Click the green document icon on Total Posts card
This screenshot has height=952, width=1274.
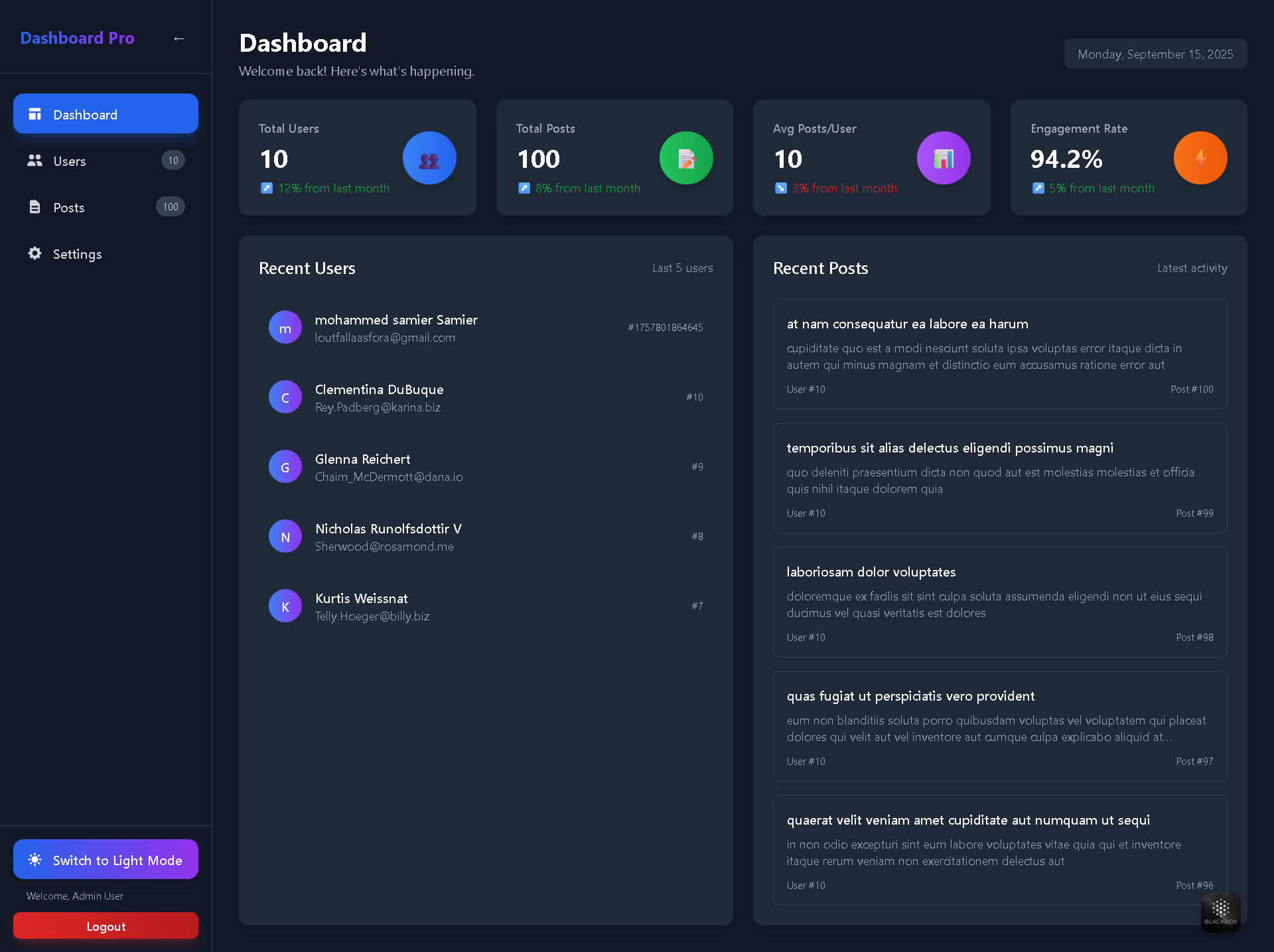click(x=686, y=158)
